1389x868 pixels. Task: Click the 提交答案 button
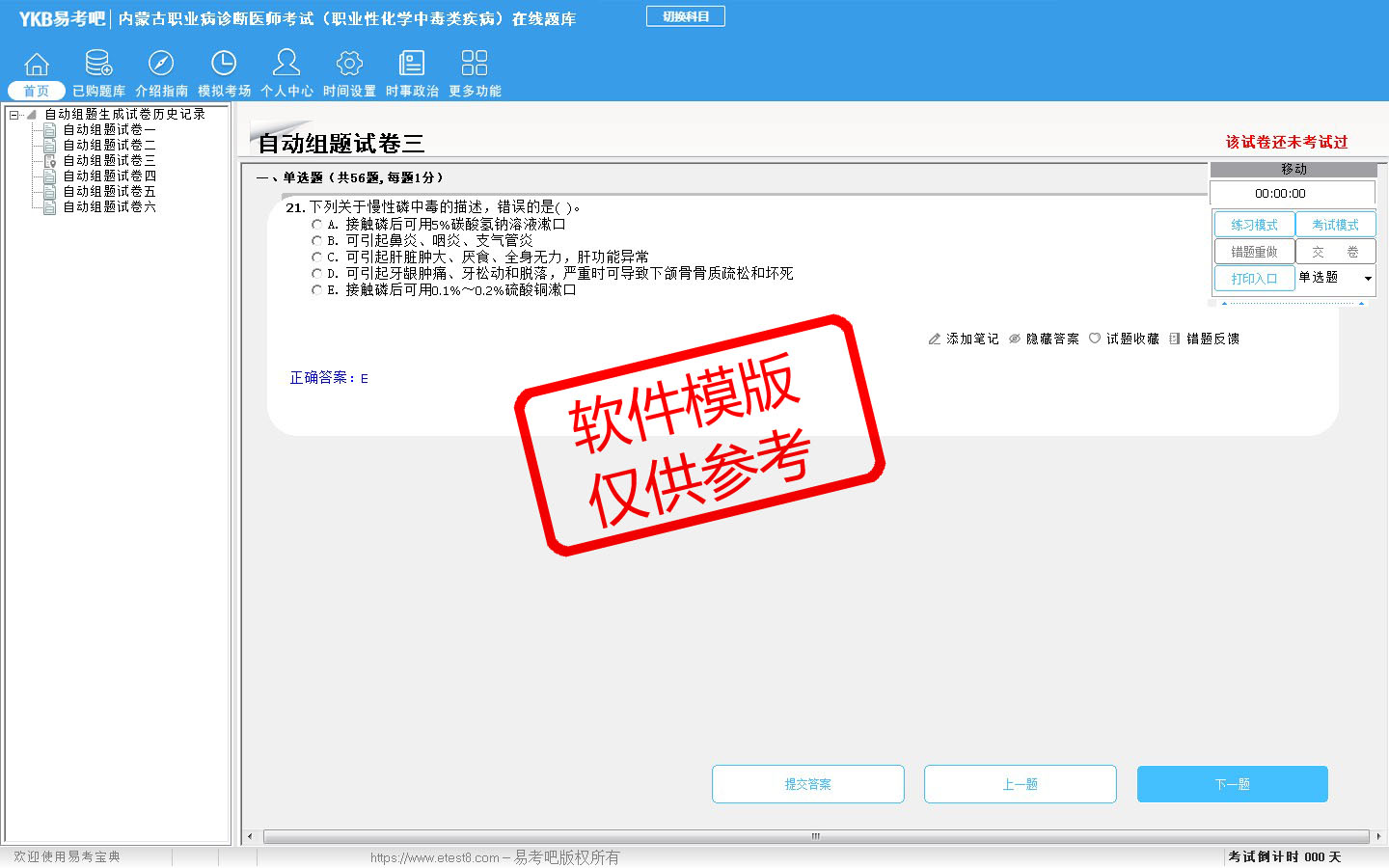pyautogui.click(x=808, y=784)
